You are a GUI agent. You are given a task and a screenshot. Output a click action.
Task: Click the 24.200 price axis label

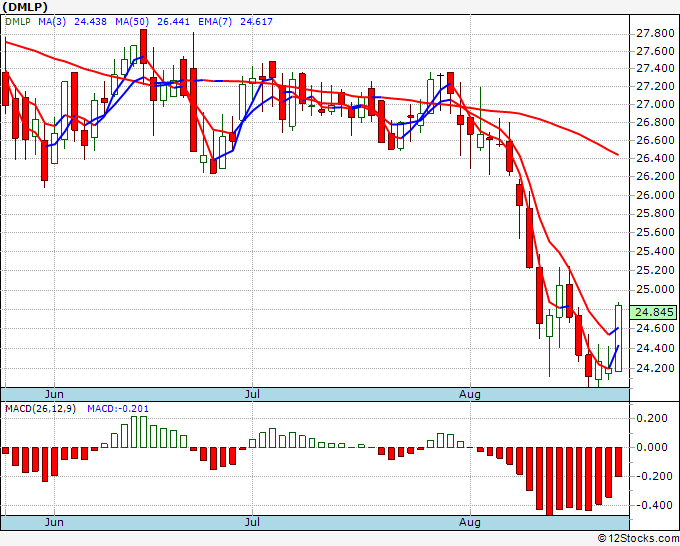655,368
